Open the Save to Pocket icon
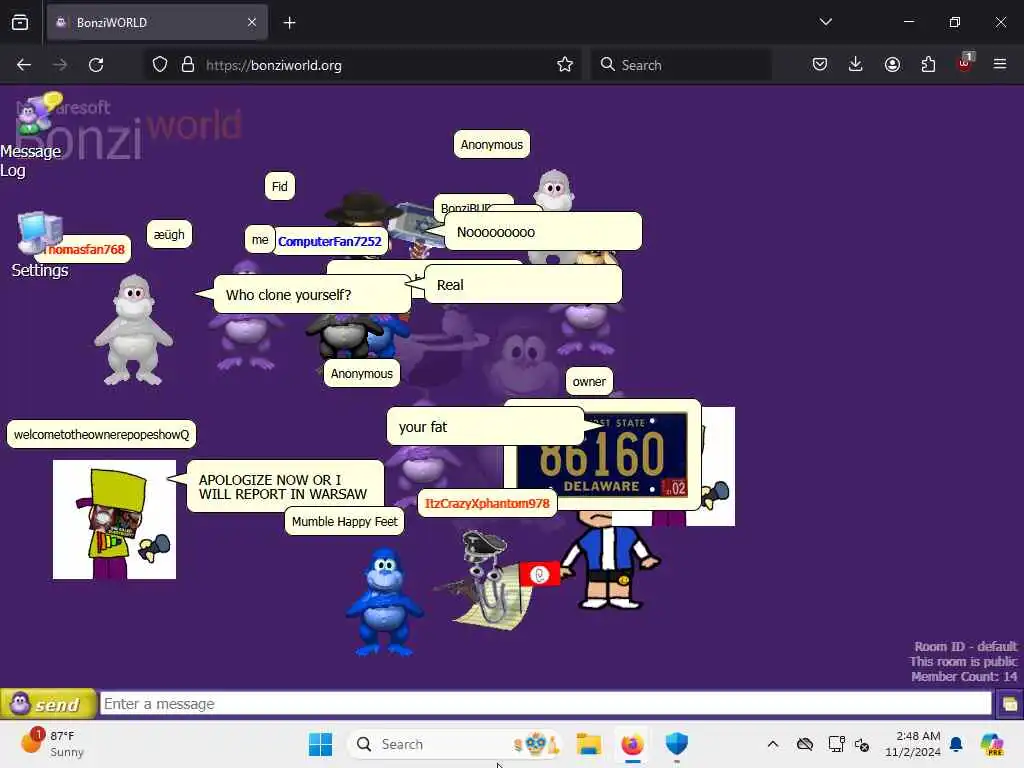This screenshot has width=1024, height=768. 820,64
